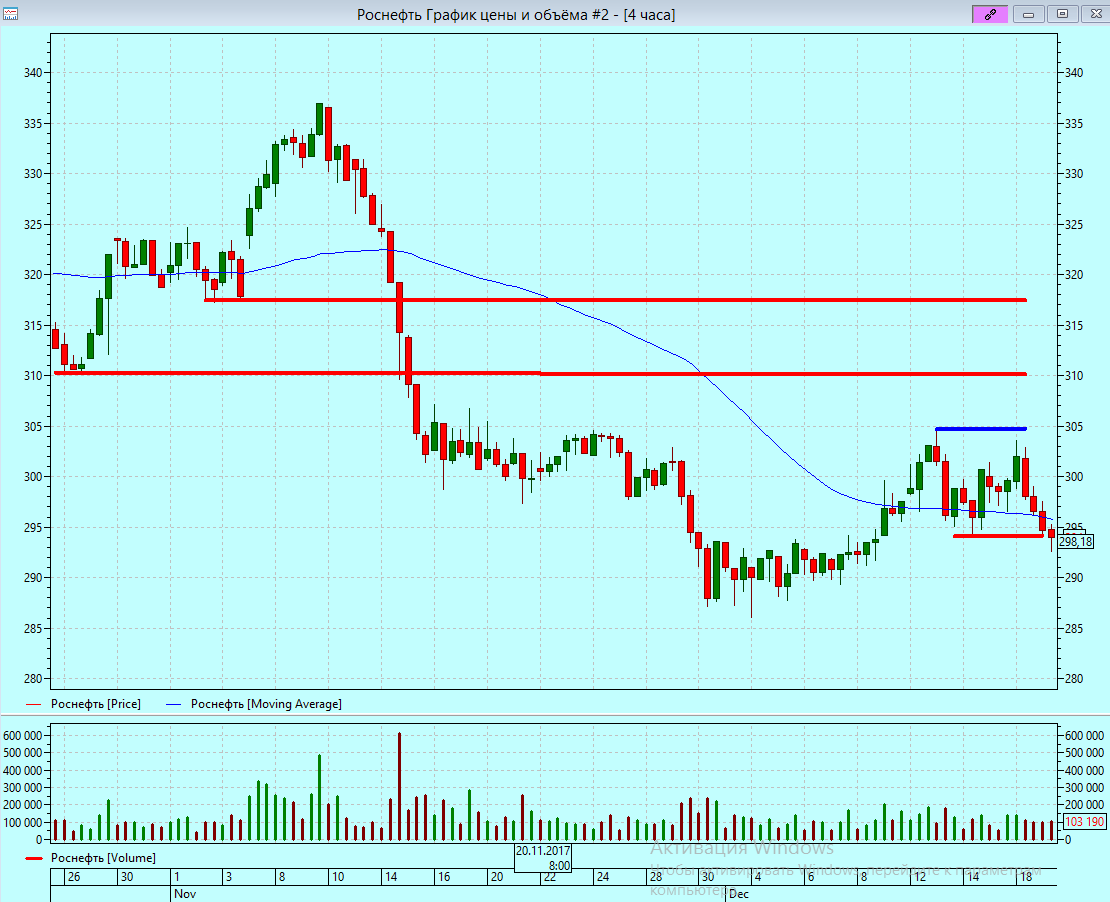
Task: Select the red horizontal level line at 310
Action: point(540,373)
